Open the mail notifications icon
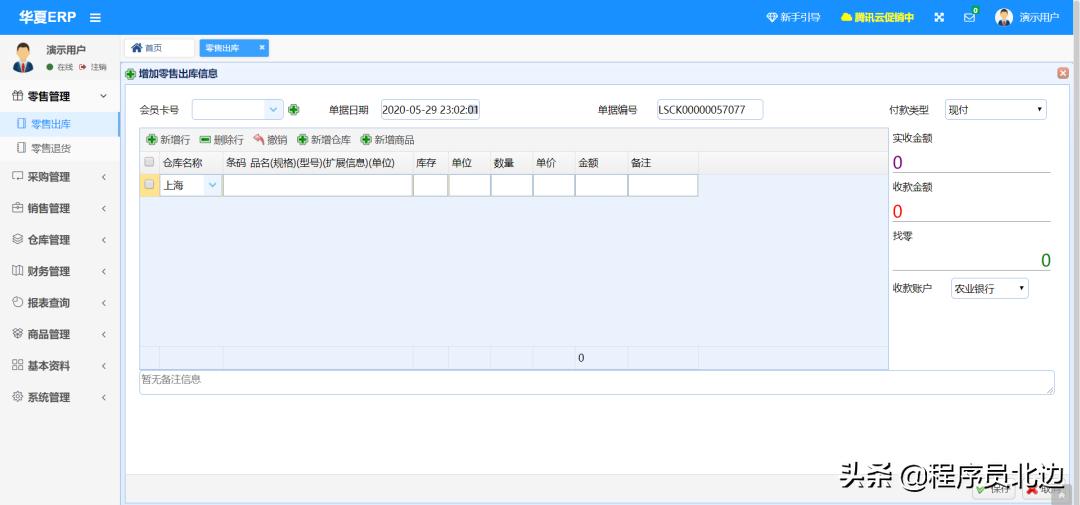 970,17
